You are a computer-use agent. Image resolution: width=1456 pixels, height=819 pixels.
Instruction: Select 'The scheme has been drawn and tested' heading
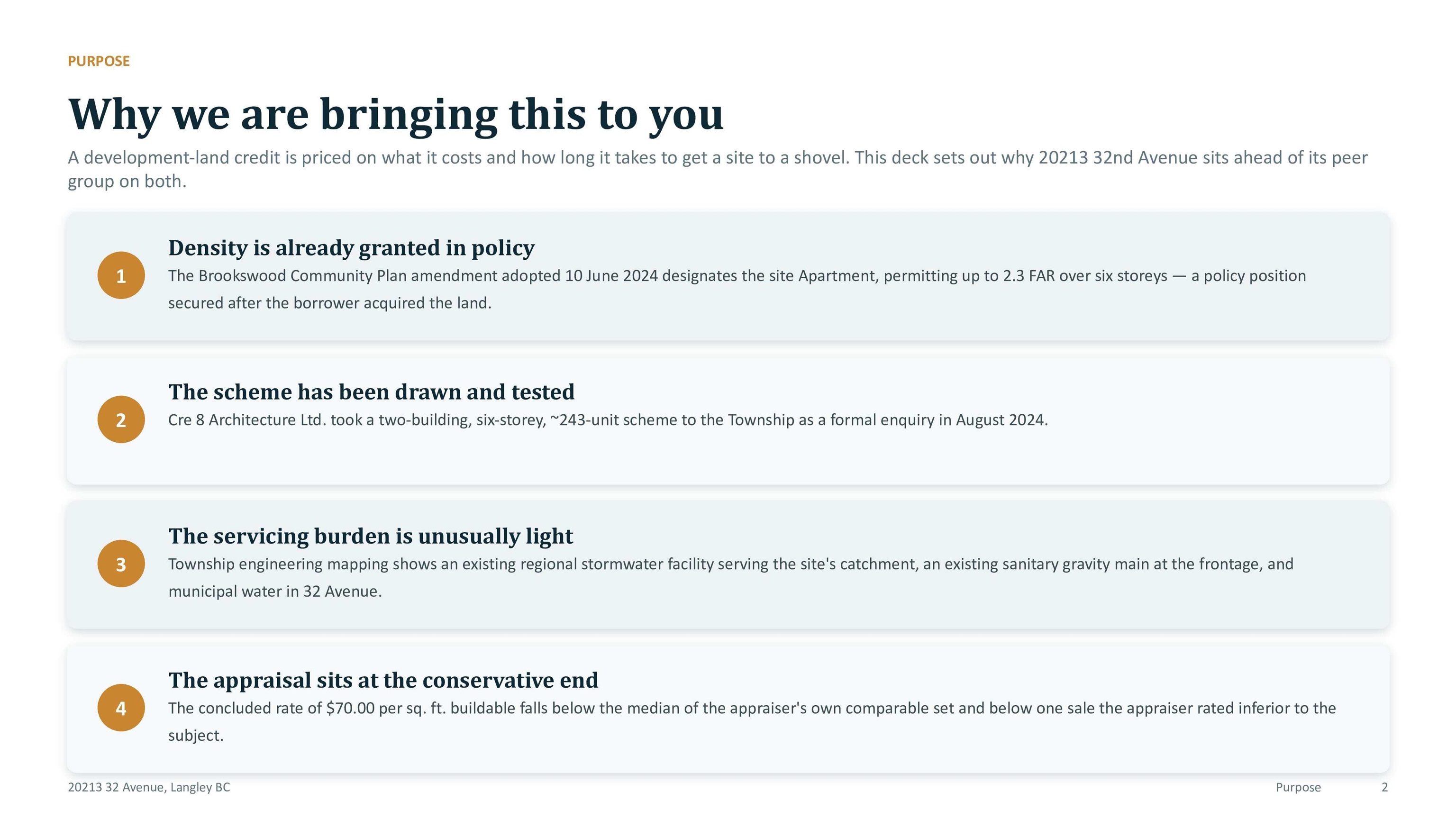coord(372,391)
